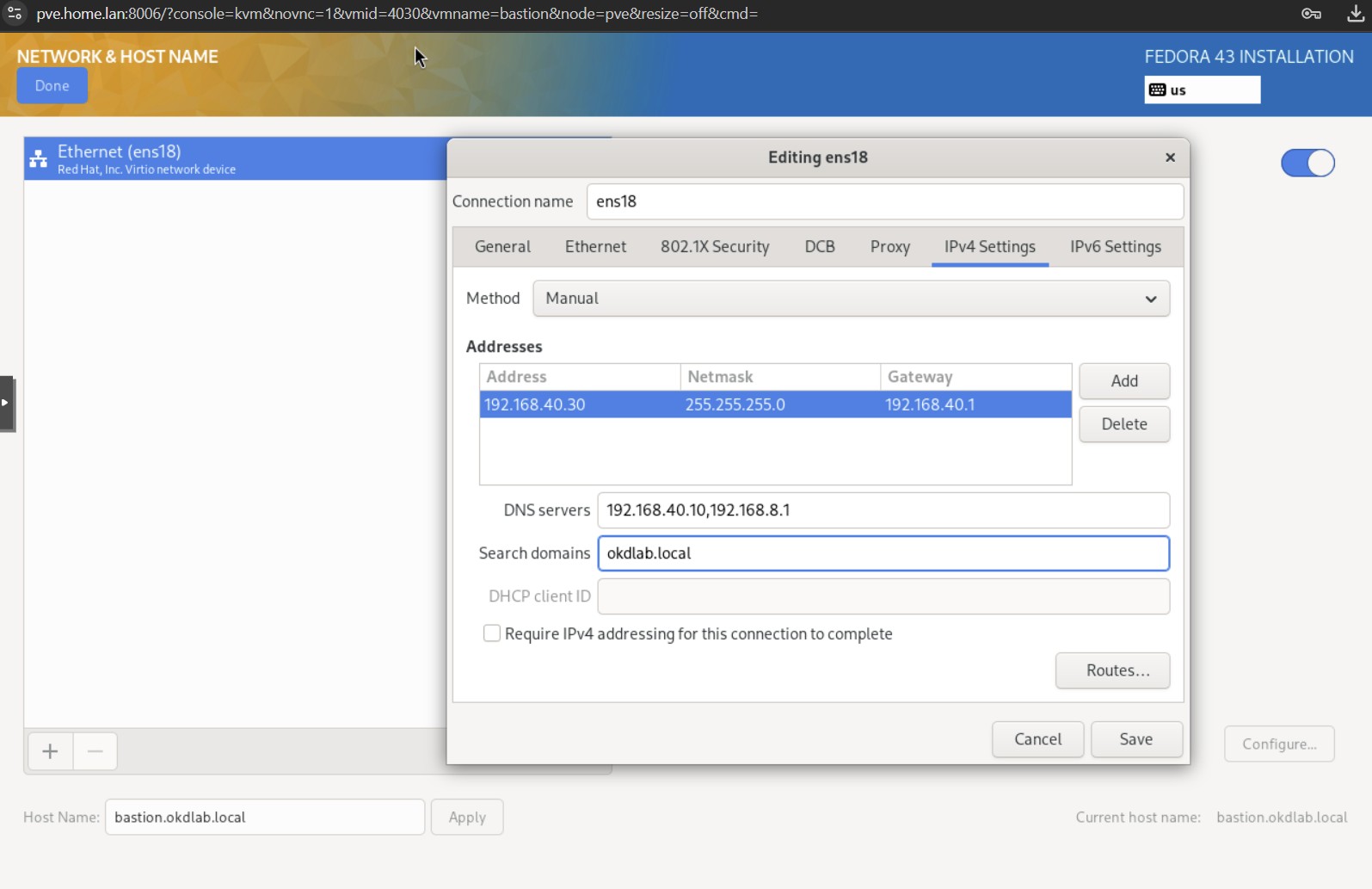Select the 192.168.40.30 address row
This screenshot has height=889, width=1372.
774,404
